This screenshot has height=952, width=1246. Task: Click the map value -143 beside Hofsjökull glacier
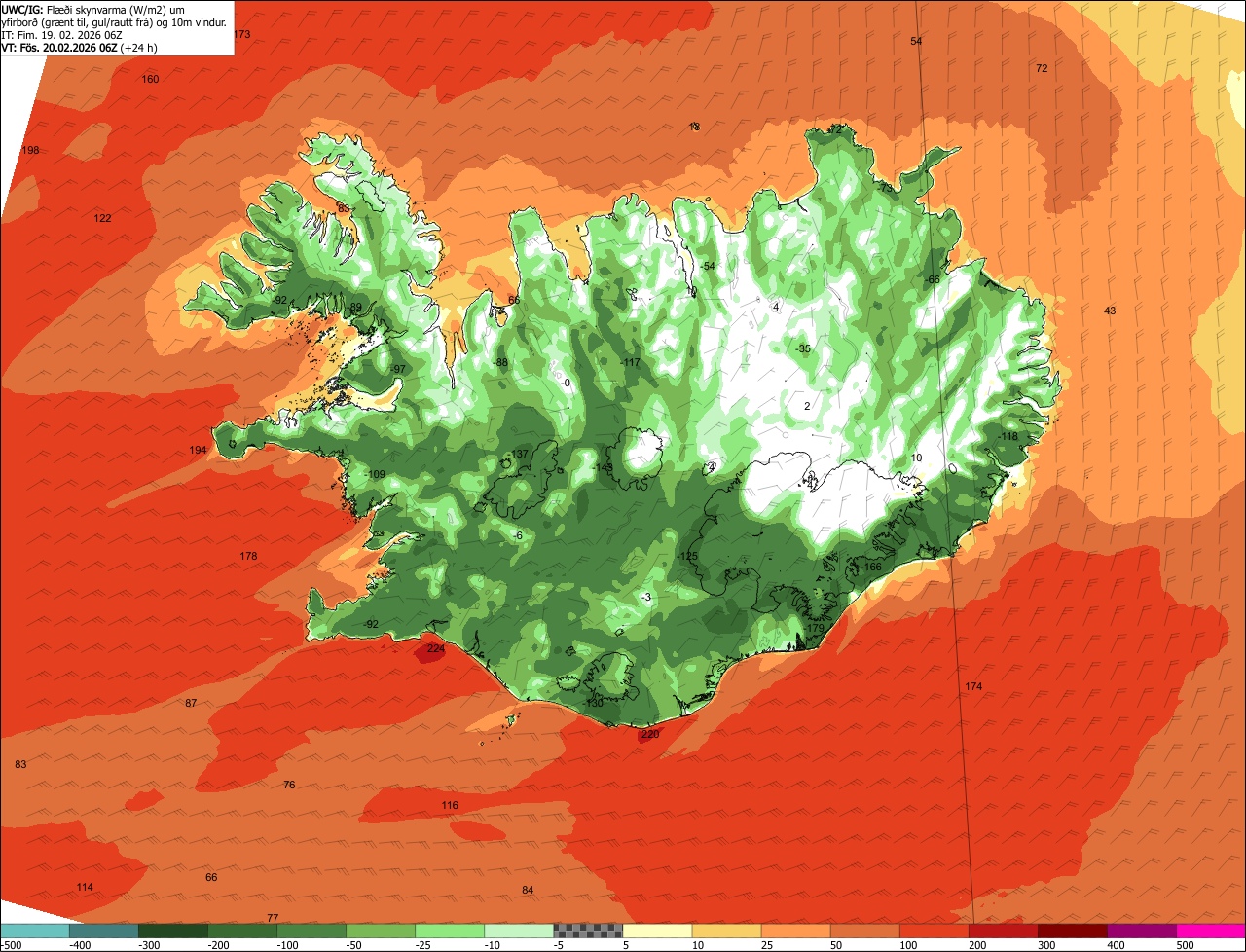[x=603, y=468]
